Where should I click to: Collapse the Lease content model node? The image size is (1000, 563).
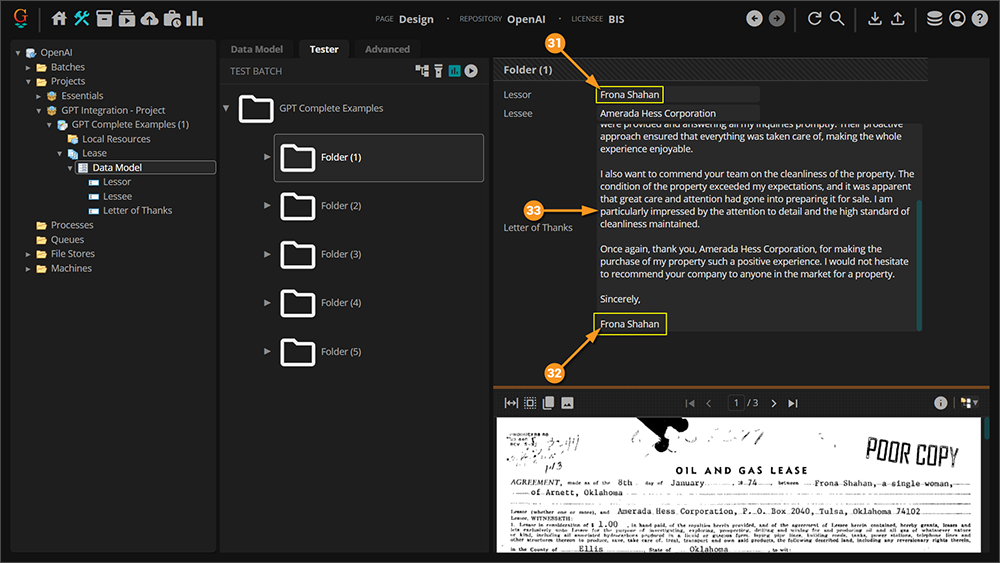click(59, 154)
